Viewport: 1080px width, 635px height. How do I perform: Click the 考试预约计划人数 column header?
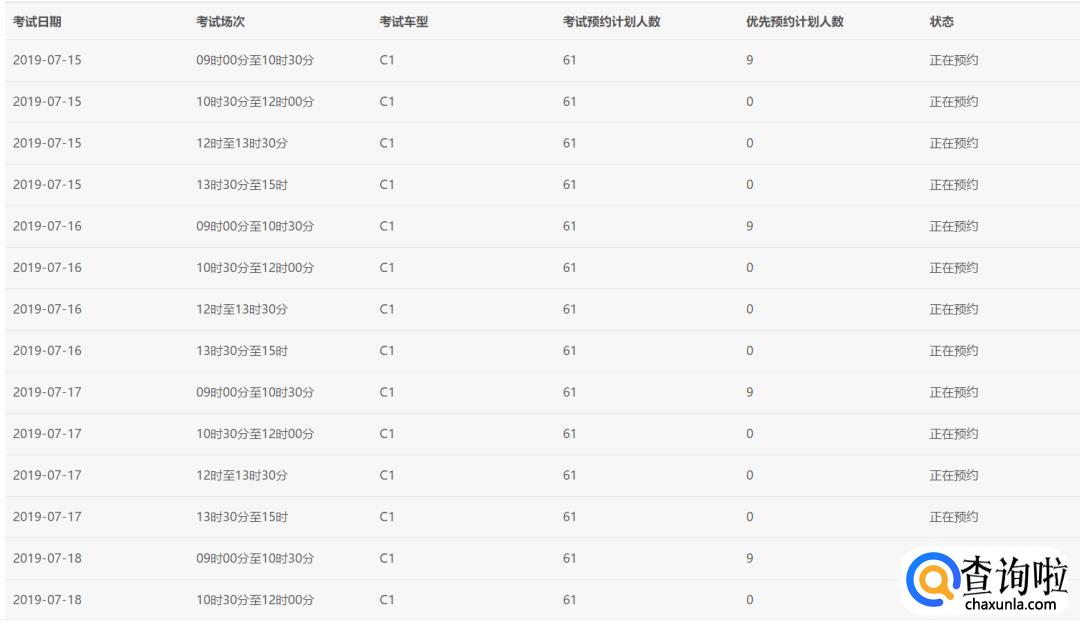[x=611, y=22]
